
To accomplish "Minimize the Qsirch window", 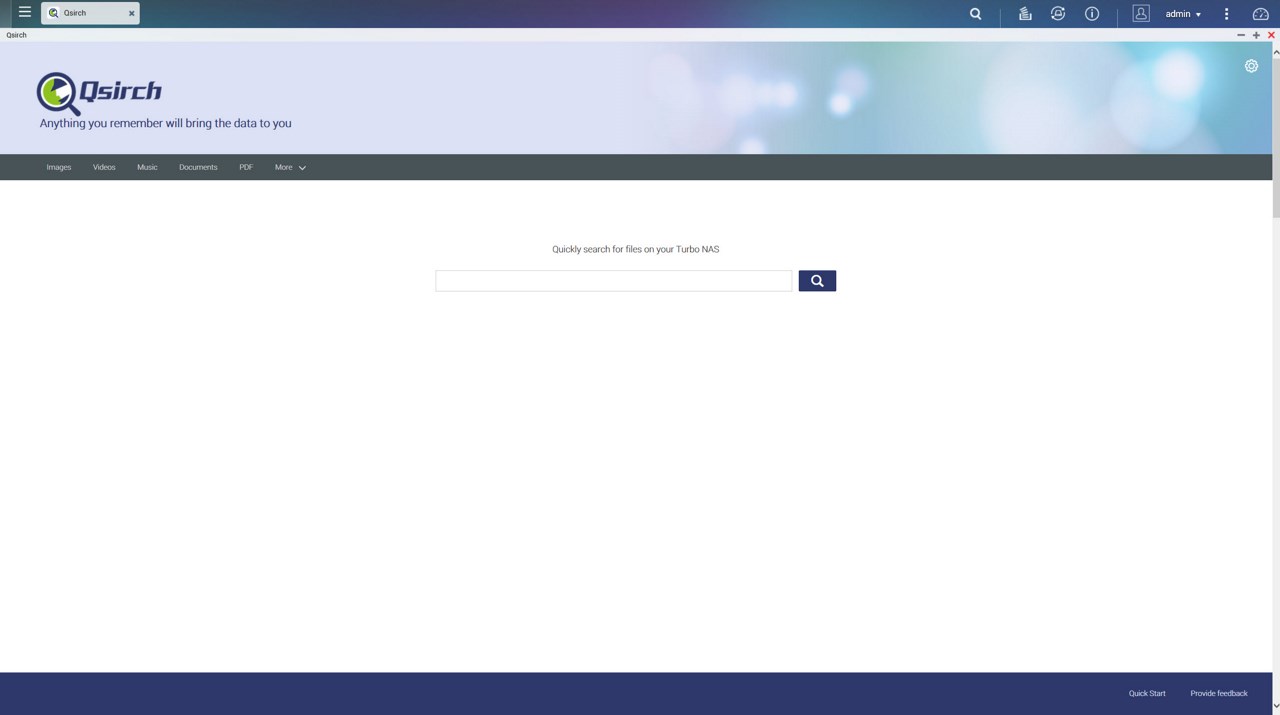I will pos(1241,35).
